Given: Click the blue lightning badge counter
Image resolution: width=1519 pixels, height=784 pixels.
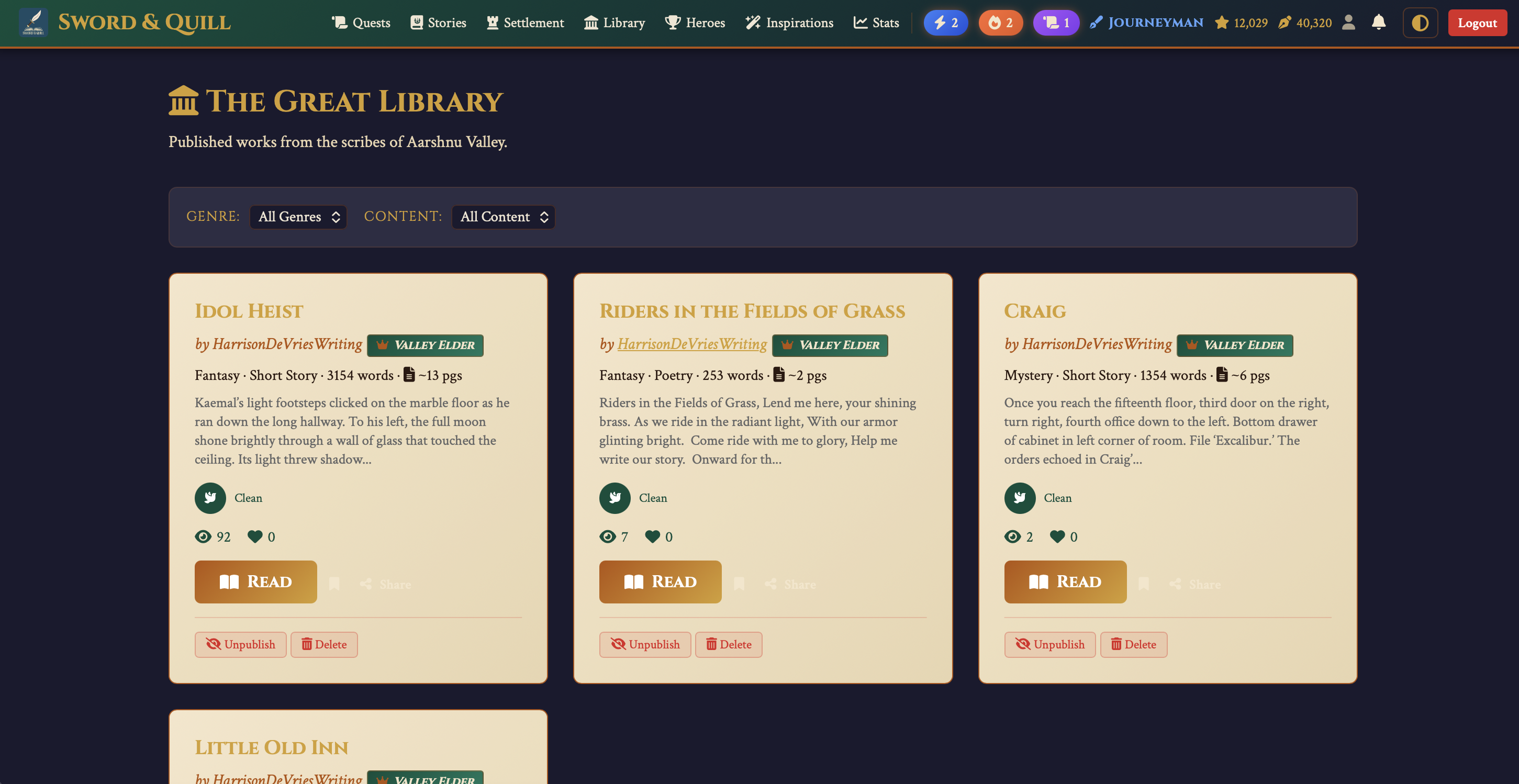Looking at the screenshot, I should [x=945, y=23].
